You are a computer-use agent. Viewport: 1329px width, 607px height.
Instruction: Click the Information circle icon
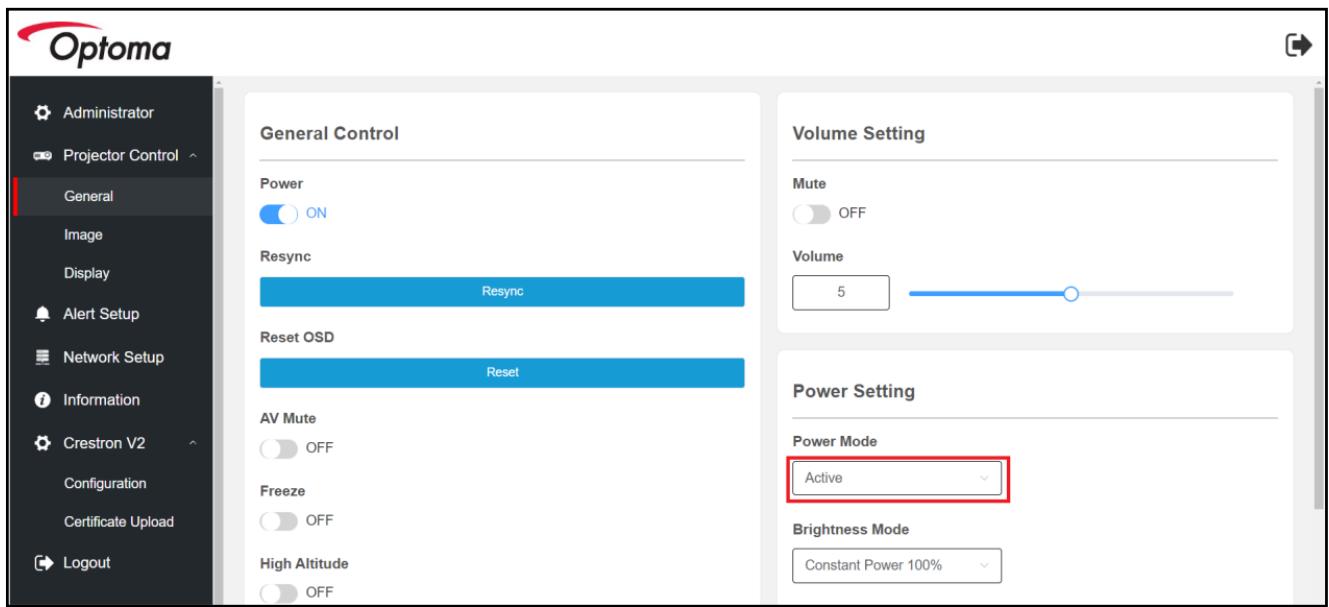point(44,400)
